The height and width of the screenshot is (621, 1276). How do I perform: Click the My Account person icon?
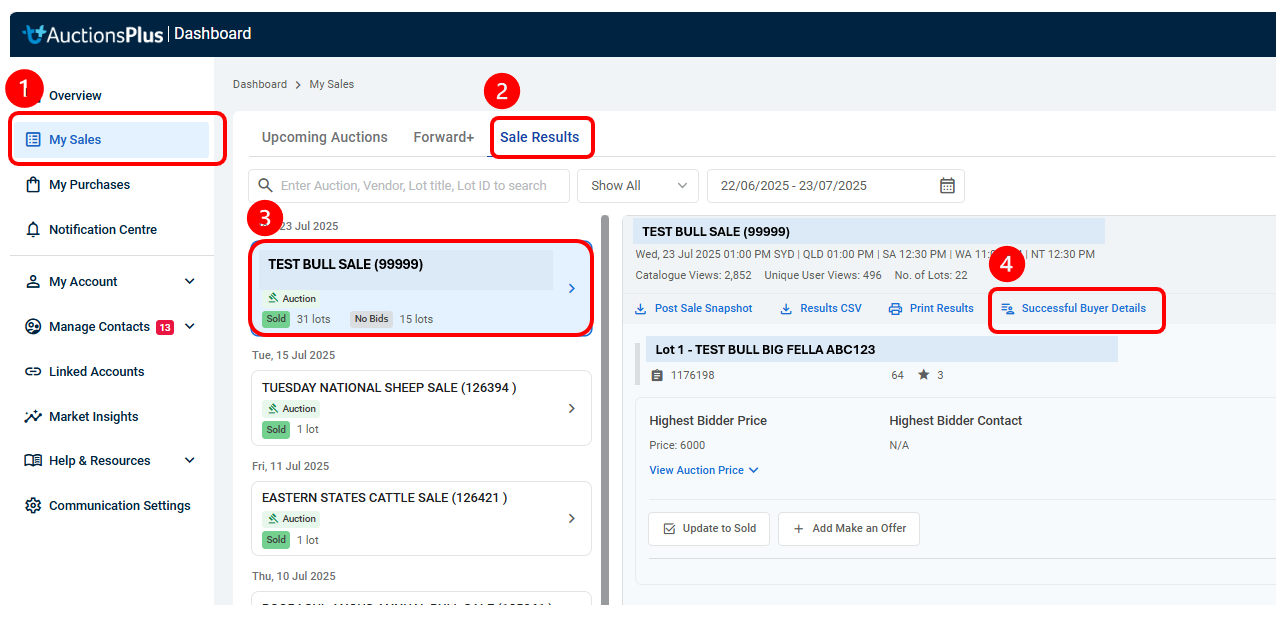click(x=33, y=282)
